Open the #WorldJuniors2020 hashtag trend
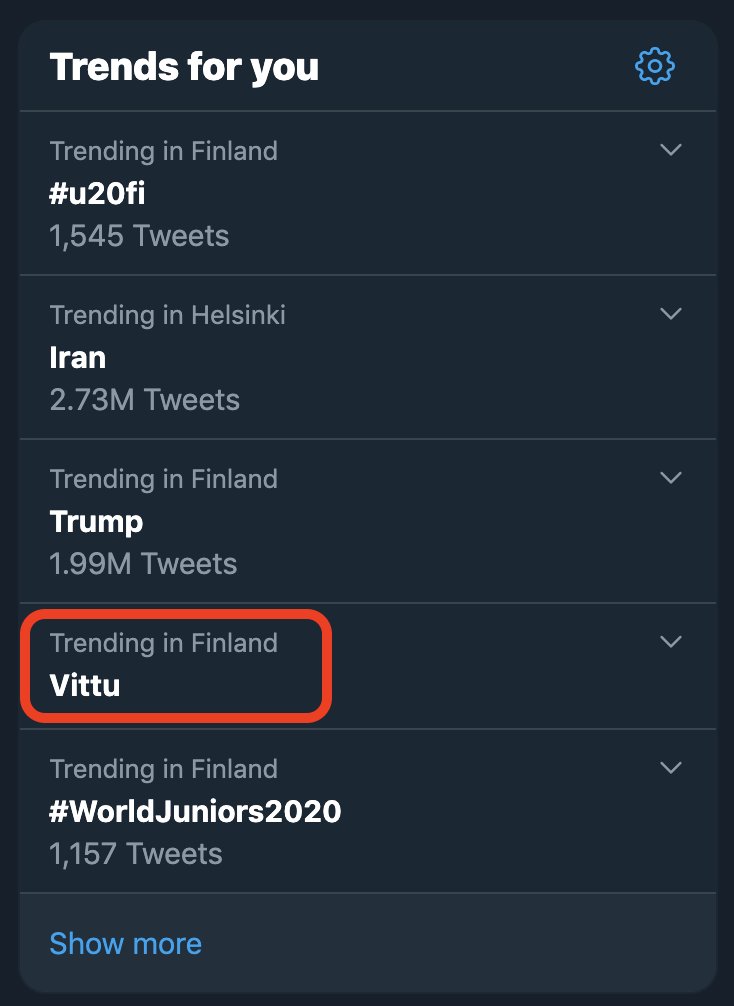This screenshot has width=734, height=1006. point(195,811)
